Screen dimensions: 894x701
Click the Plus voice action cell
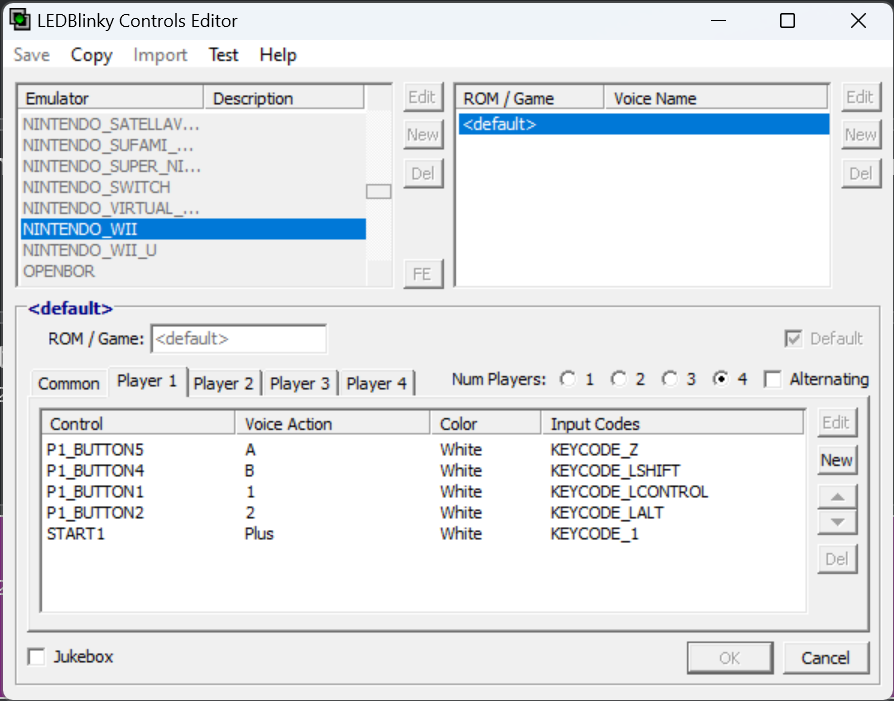[259, 534]
